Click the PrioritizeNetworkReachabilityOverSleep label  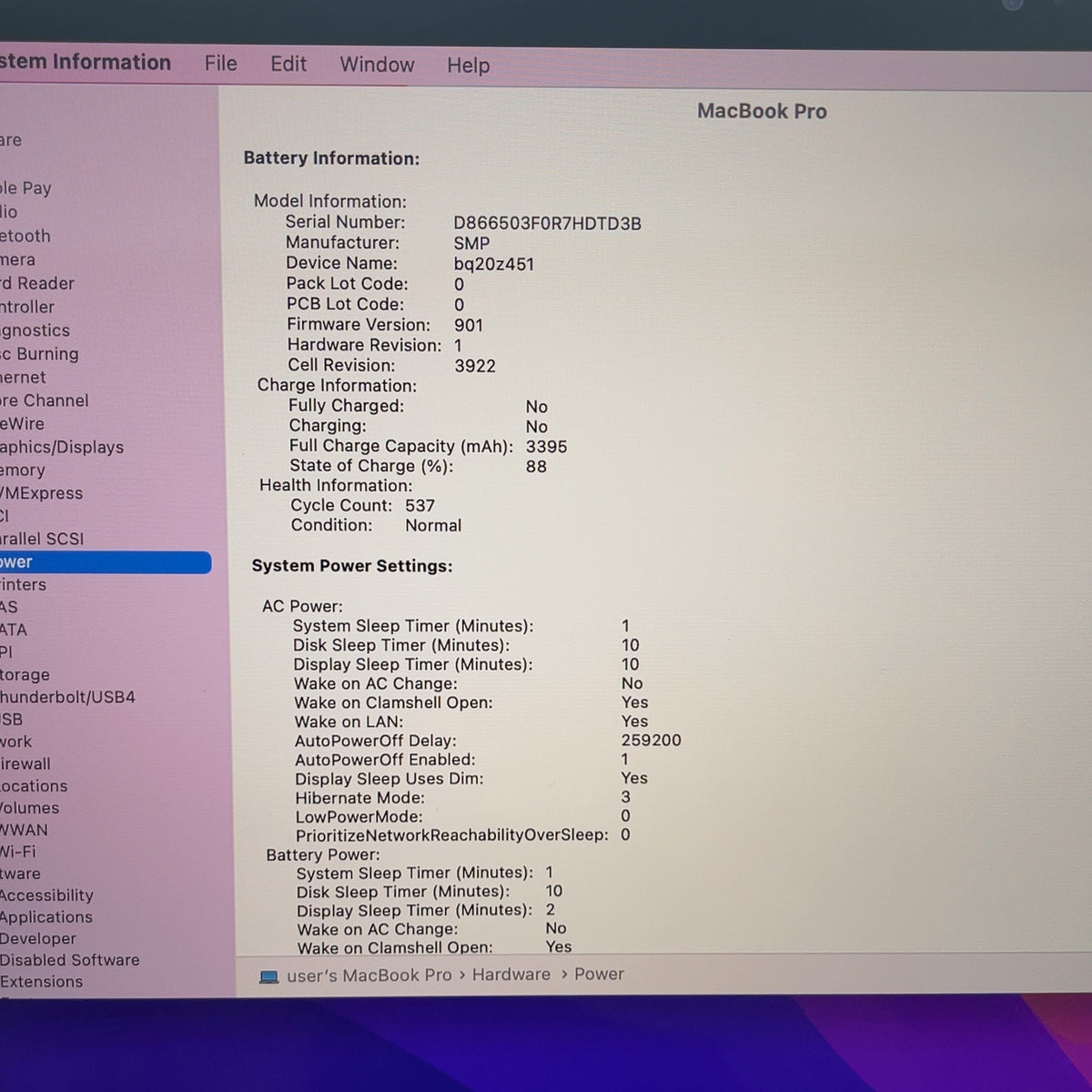[x=451, y=834]
